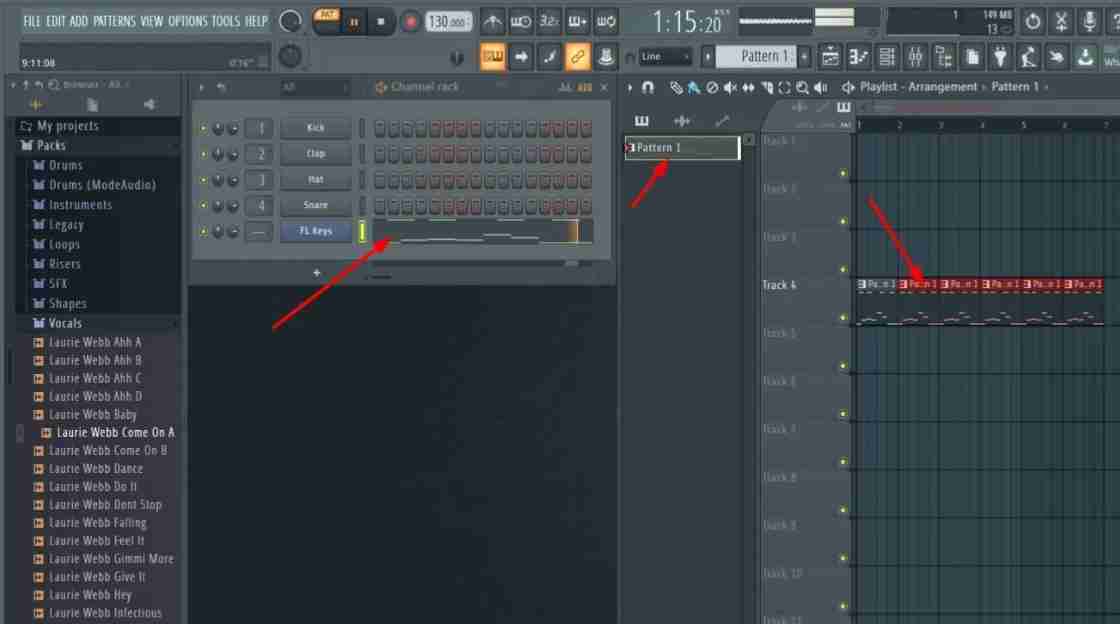Click the loop recording icon
1120x624 pixels.
pyautogui.click(x=606, y=22)
